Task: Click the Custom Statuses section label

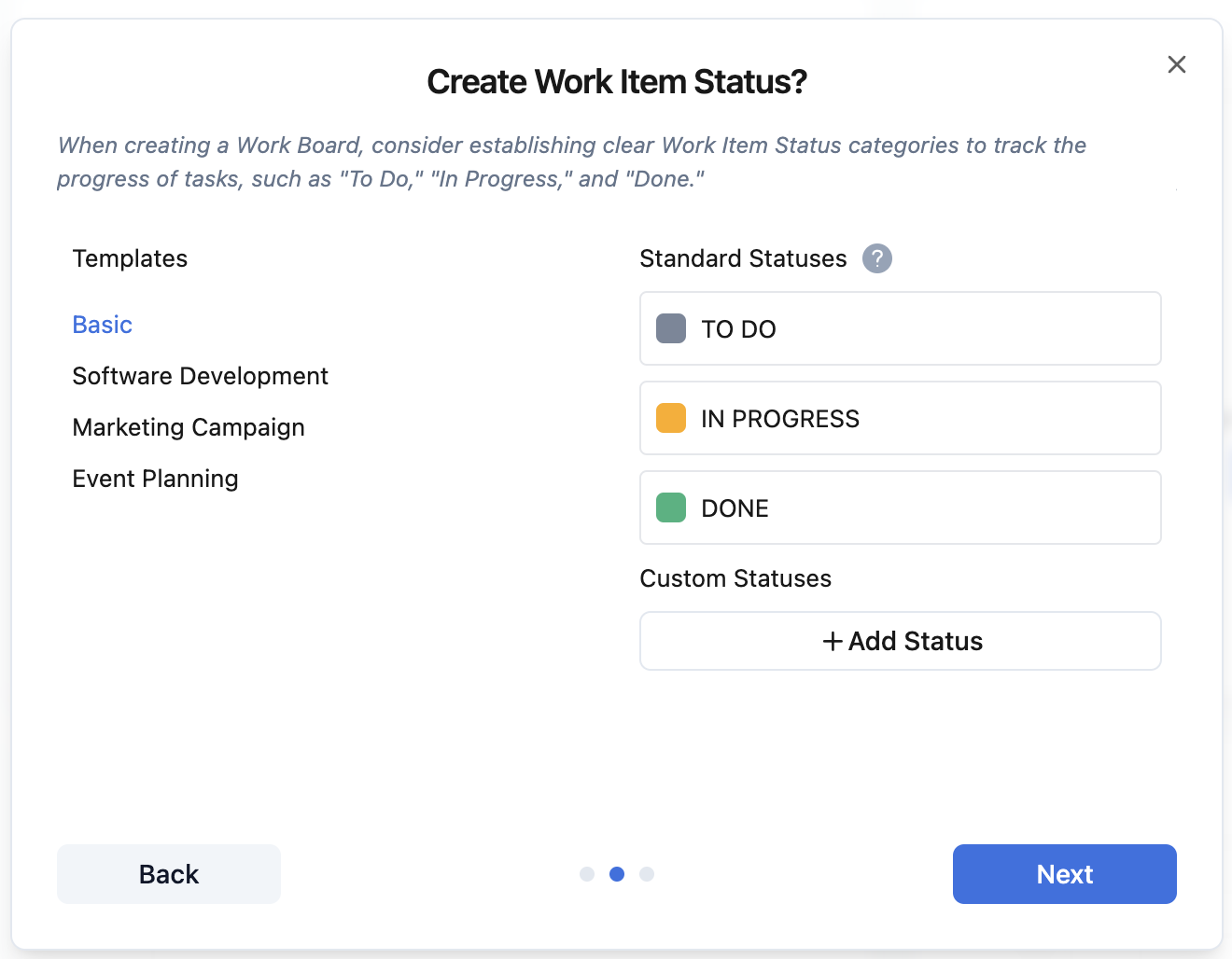Action: point(735,578)
